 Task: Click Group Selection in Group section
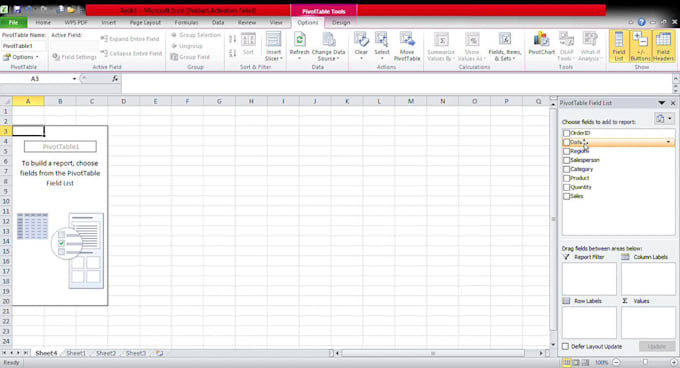(196, 35)
